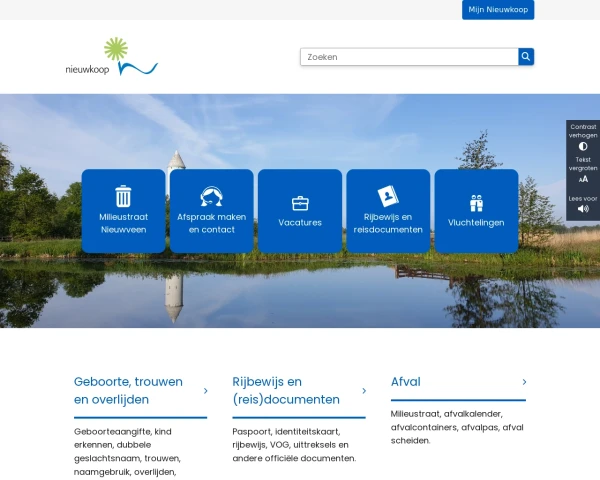Open Afspraak maken en contact tile

pyautogui.click(x=212, y=211)
